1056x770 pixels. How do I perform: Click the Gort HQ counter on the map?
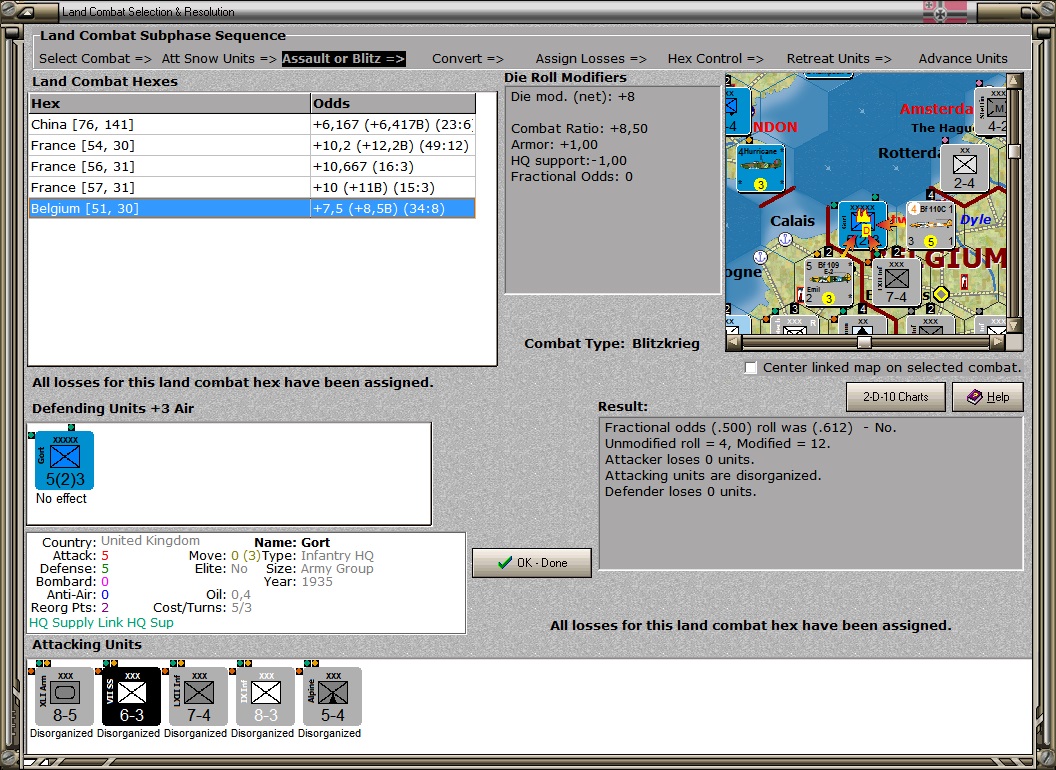(x=863, y=226)
